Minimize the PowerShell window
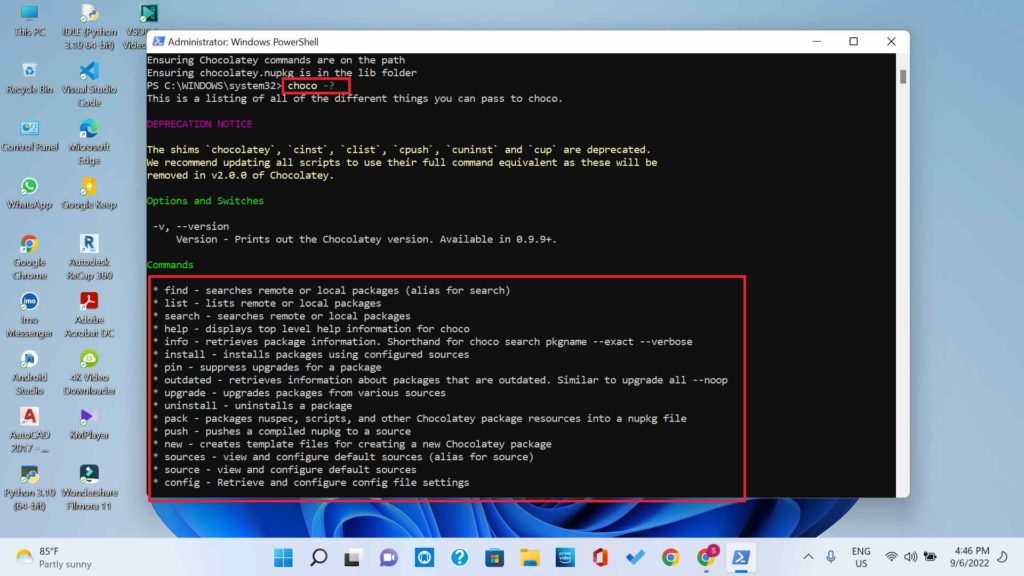 (817, 41)
